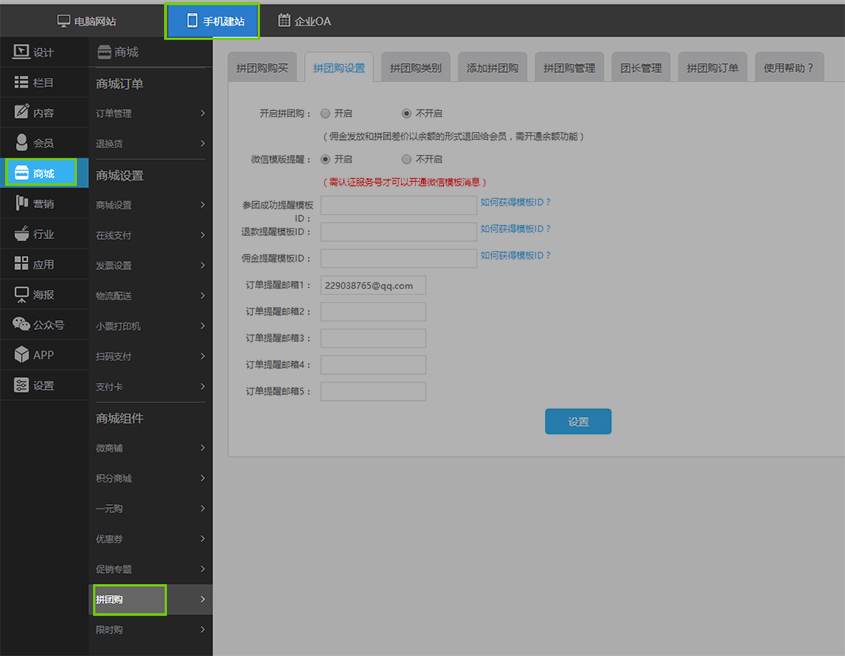Image resolution: width=845 pixels, height=656 pixels.
Task: Select 开启 radio for 开启拼团购
Action: point(325,113)
